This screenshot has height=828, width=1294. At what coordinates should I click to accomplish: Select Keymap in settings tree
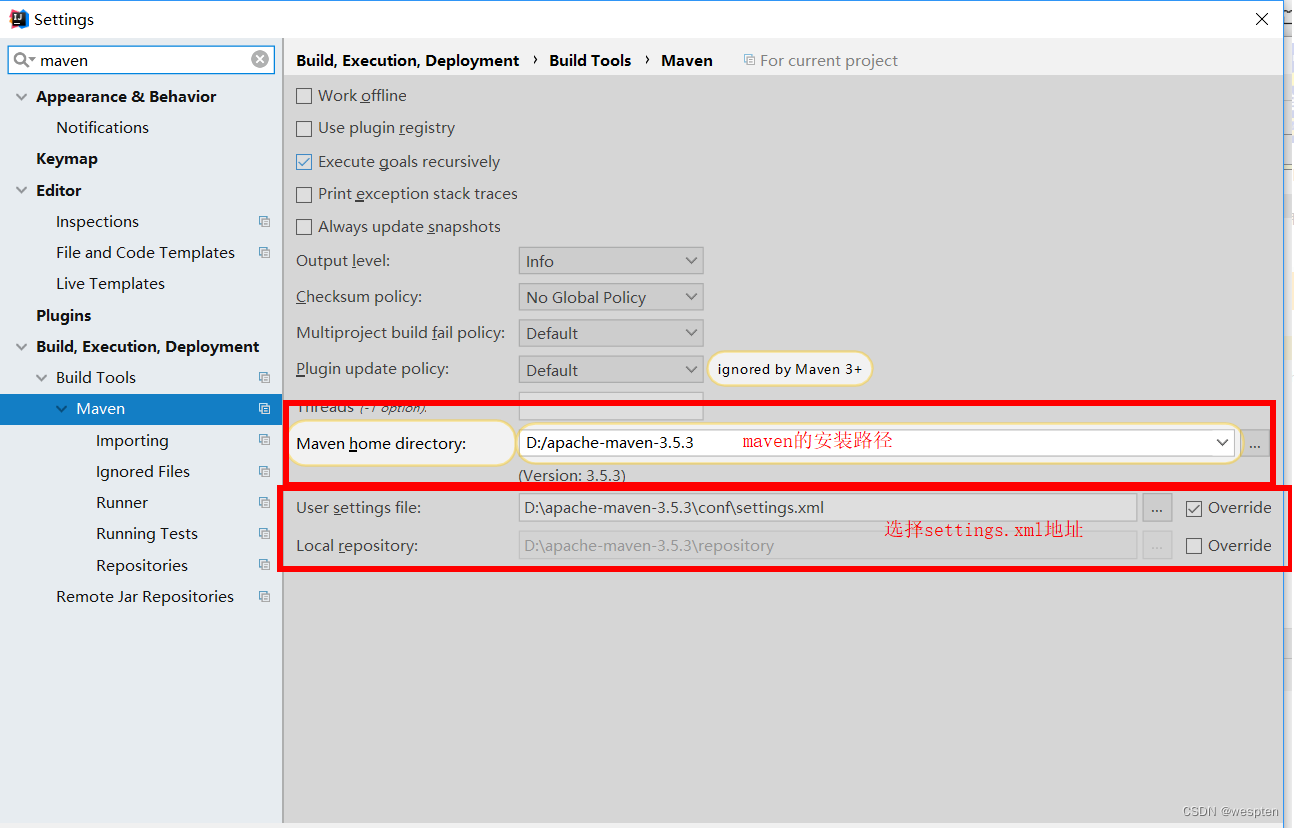coord(67,159)
